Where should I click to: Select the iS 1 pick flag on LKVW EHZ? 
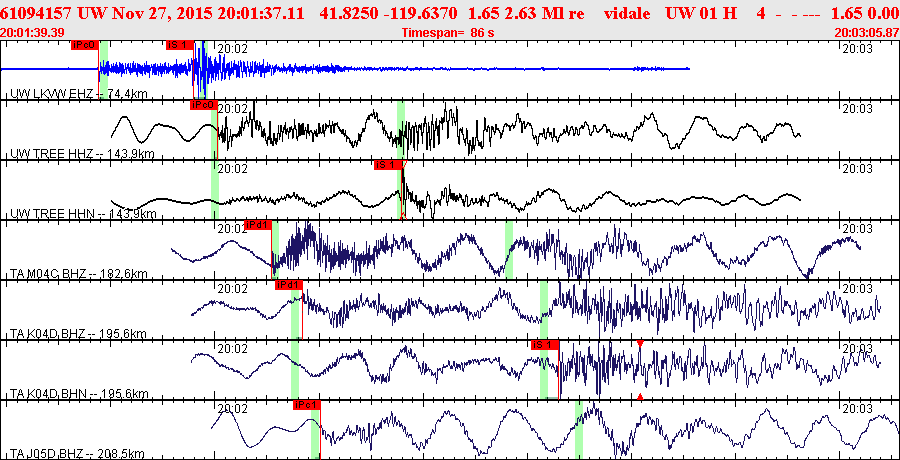tap(178, 45)
